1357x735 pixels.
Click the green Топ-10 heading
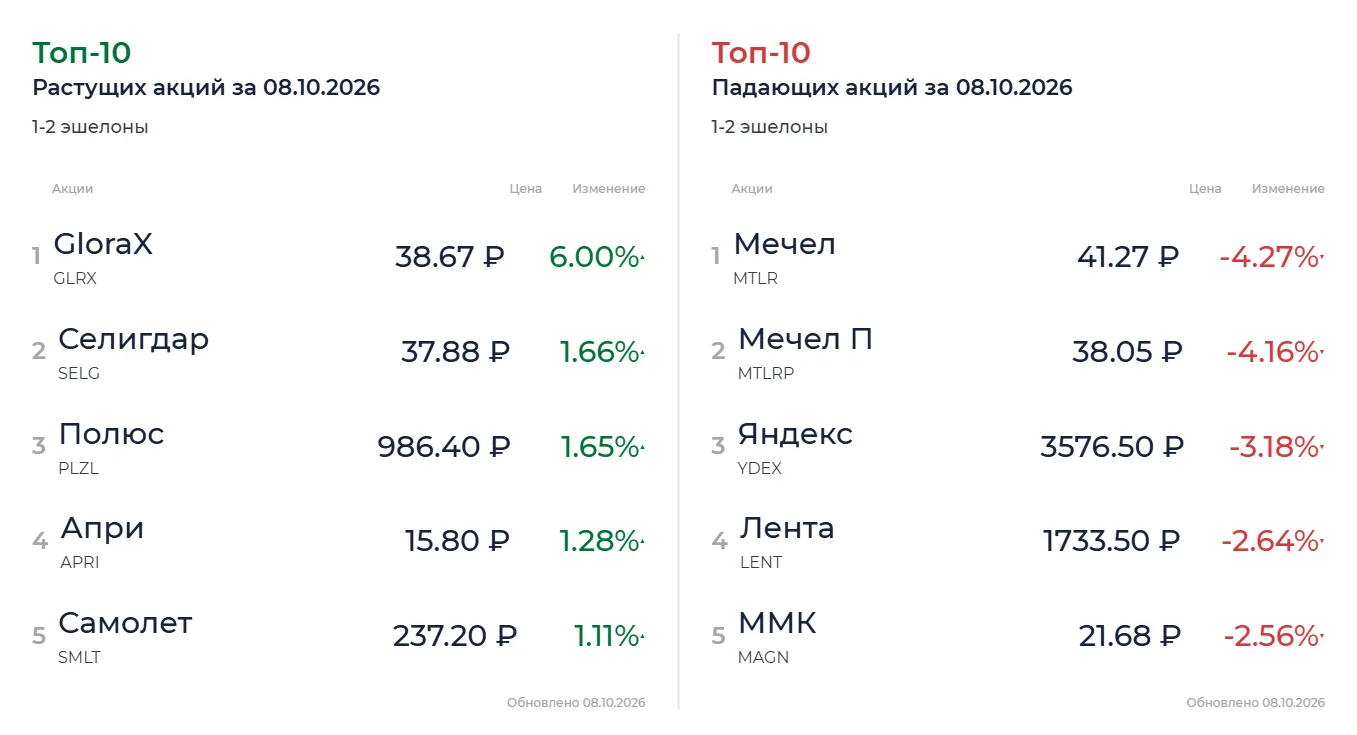coord(82,52)
